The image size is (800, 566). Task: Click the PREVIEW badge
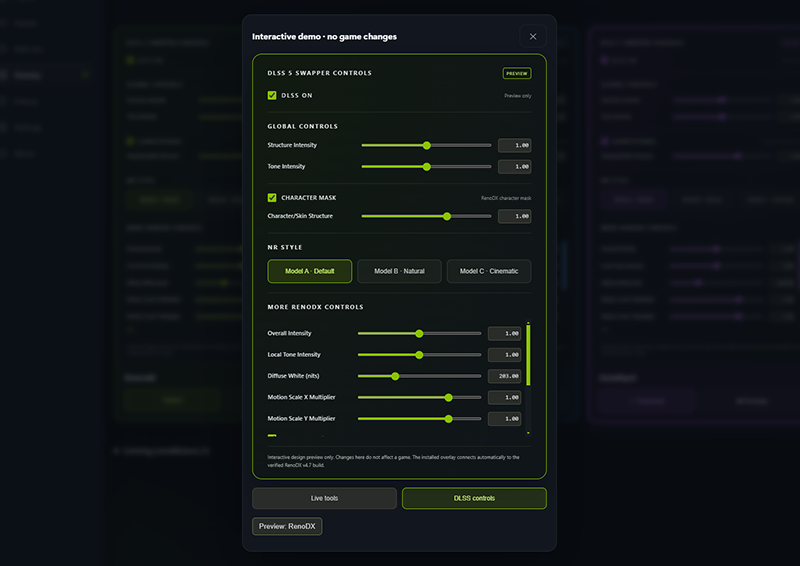click(517, 73)
